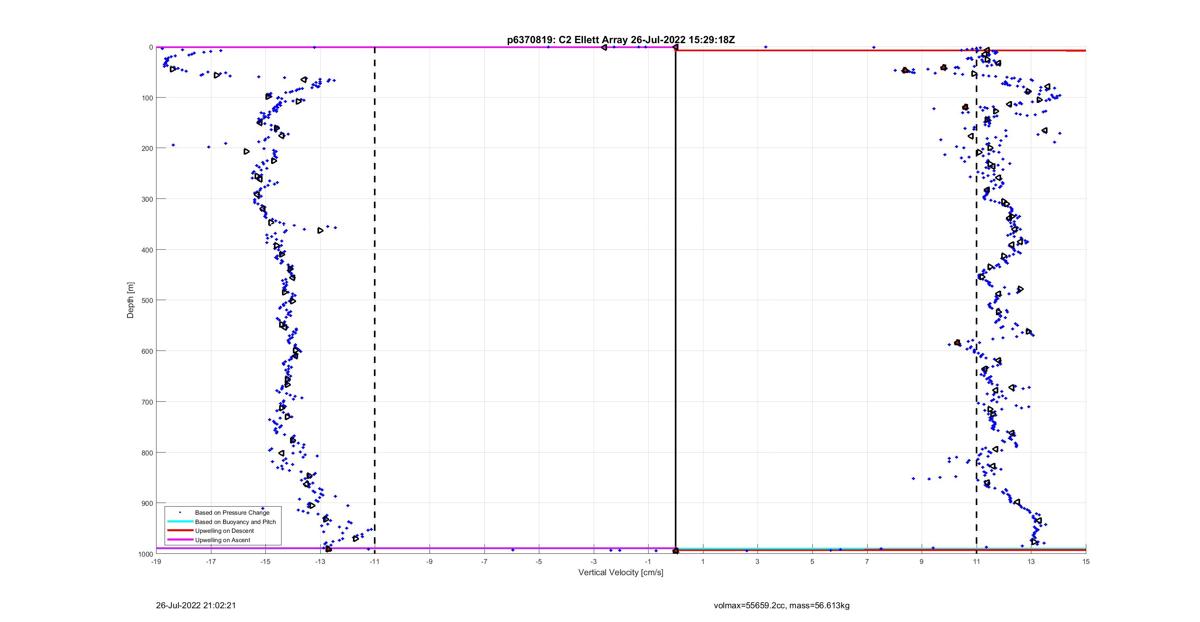Click legend entry 'Upwelling on Descent'
The width and height of the screenshot is (1200, 622).
pos(225,531)
